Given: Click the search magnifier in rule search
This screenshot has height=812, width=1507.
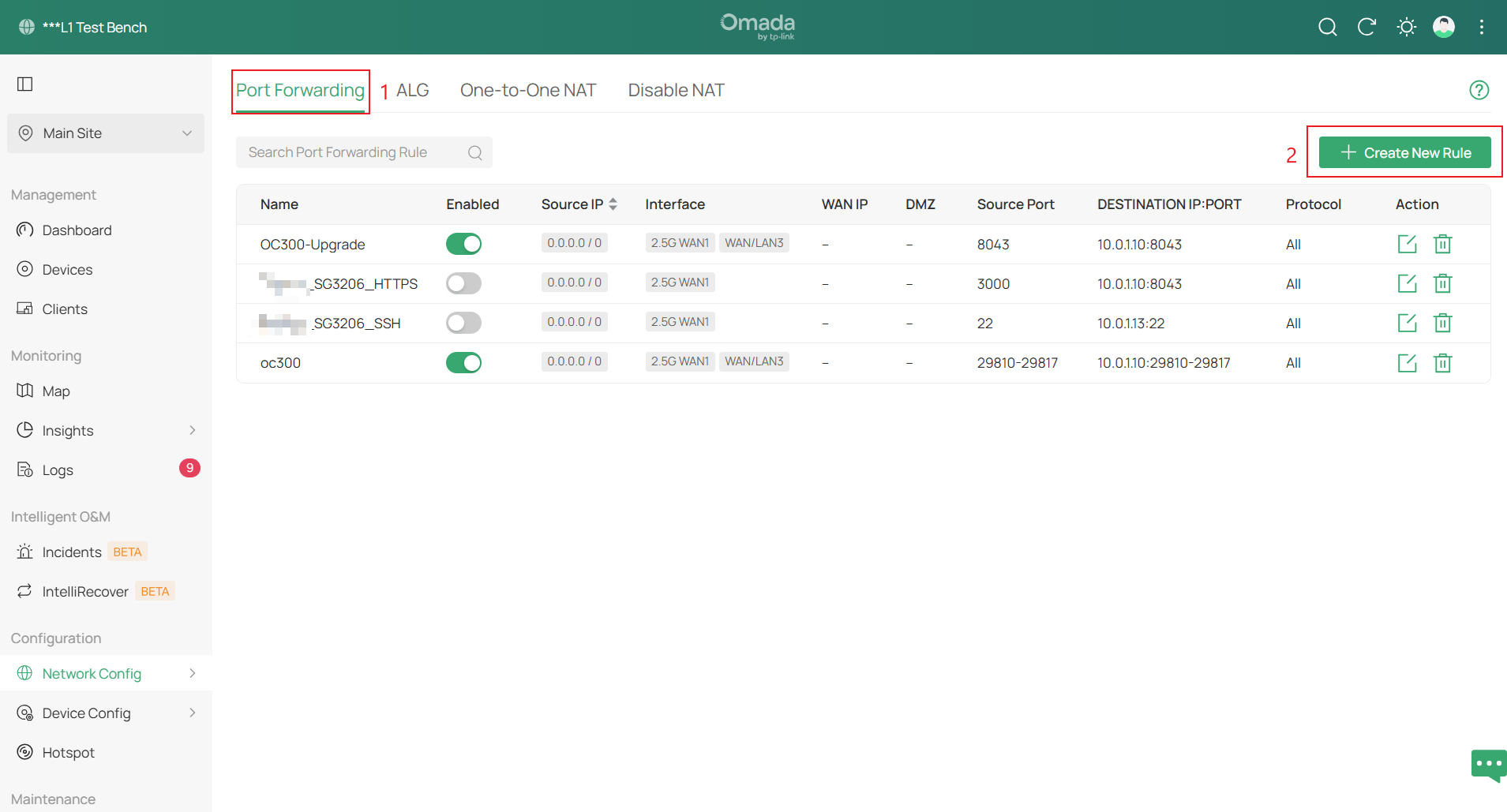Looking at the screenshot, I should point(474,152).
